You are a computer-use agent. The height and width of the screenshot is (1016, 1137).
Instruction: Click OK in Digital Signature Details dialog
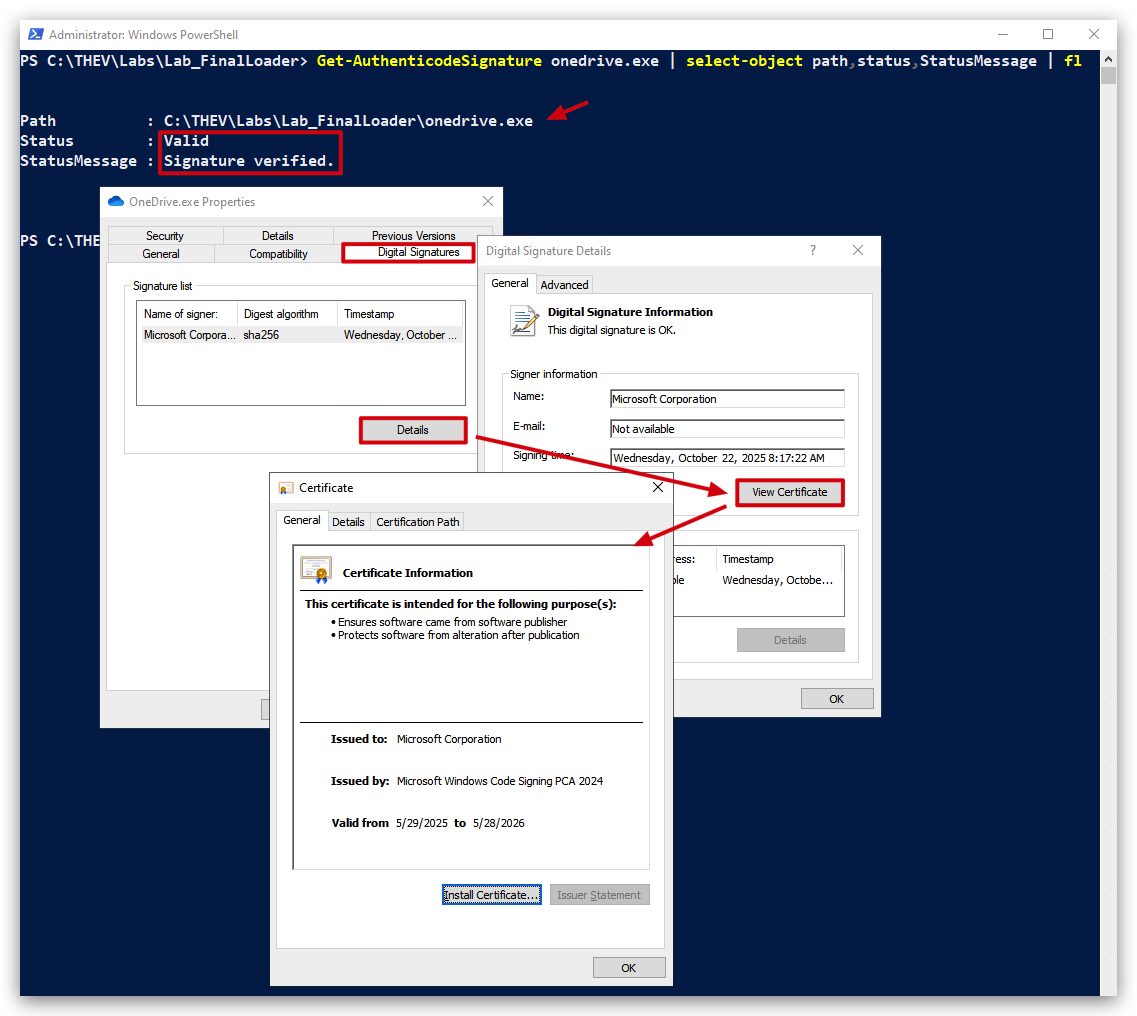pos(837,698)
